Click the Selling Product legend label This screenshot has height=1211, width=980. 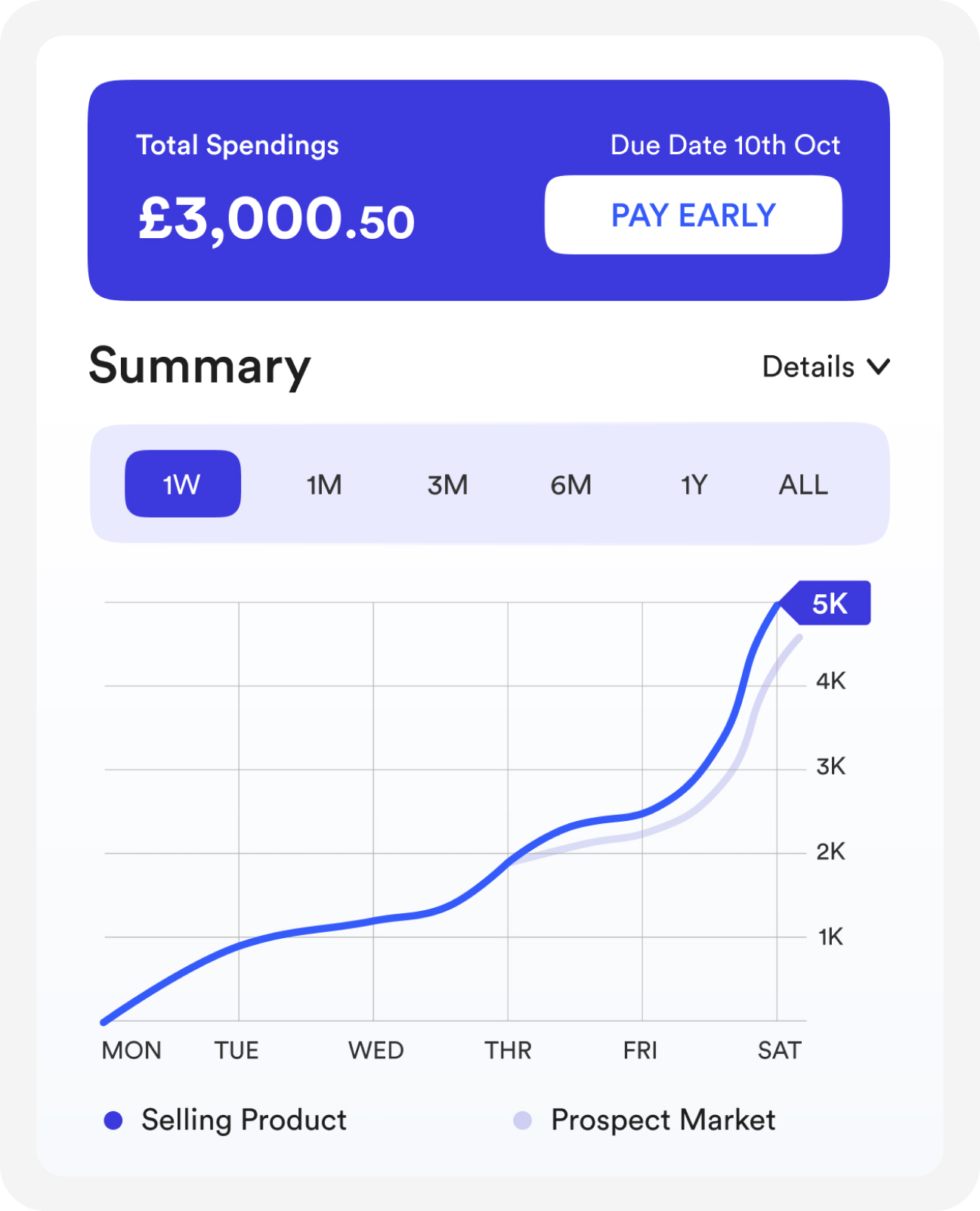click(x=244, y=1120)
